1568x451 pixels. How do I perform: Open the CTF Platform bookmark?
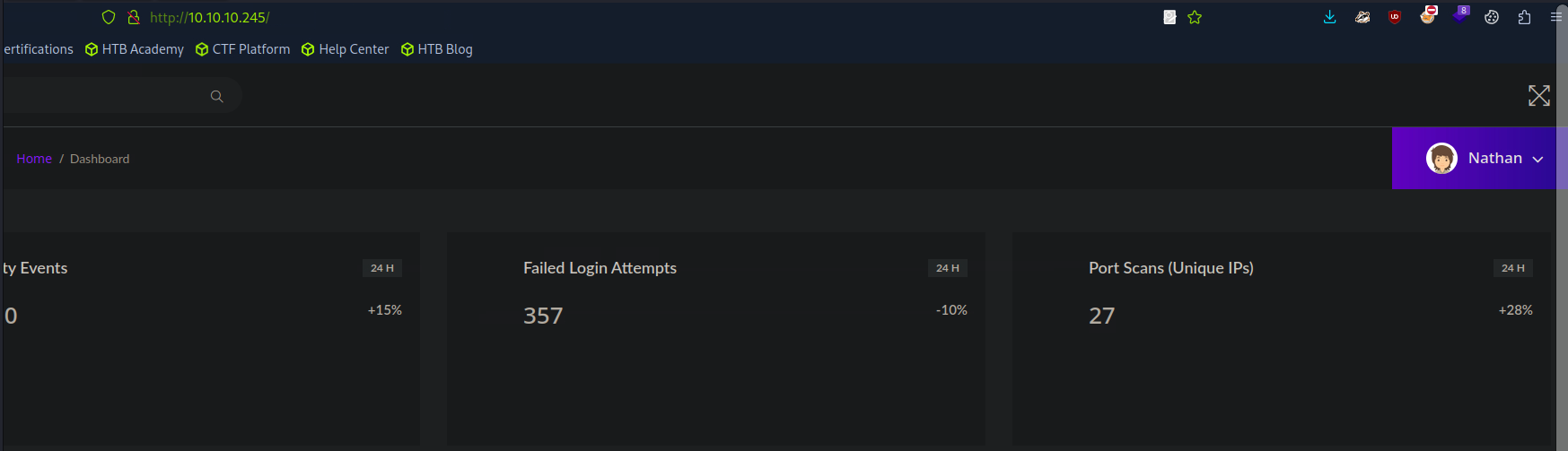point(243,49)
